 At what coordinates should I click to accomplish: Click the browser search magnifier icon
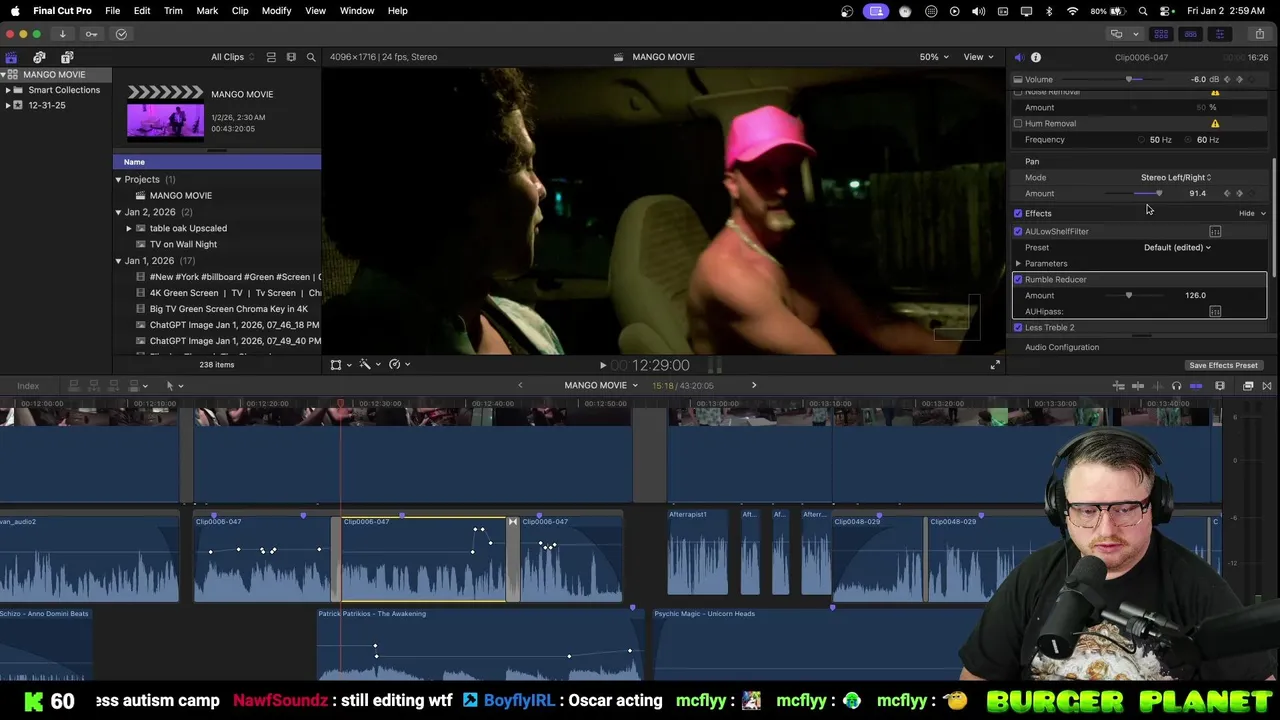(x=311, y=57)
